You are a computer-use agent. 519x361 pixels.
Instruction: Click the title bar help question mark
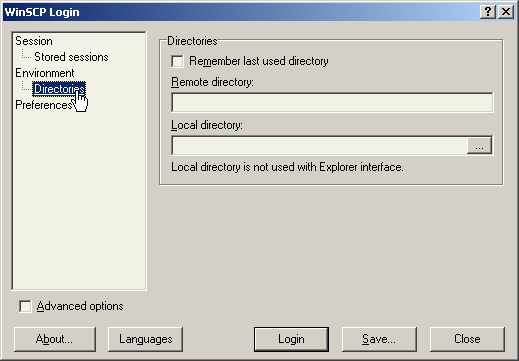point(488,12)
